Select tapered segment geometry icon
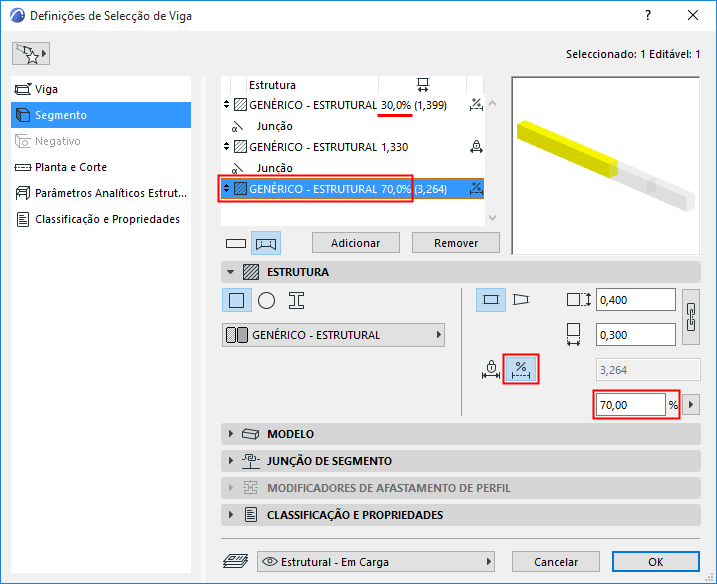The height and width of the screenshot is (584, 717). pyautogui.click(x=521, y=300)
